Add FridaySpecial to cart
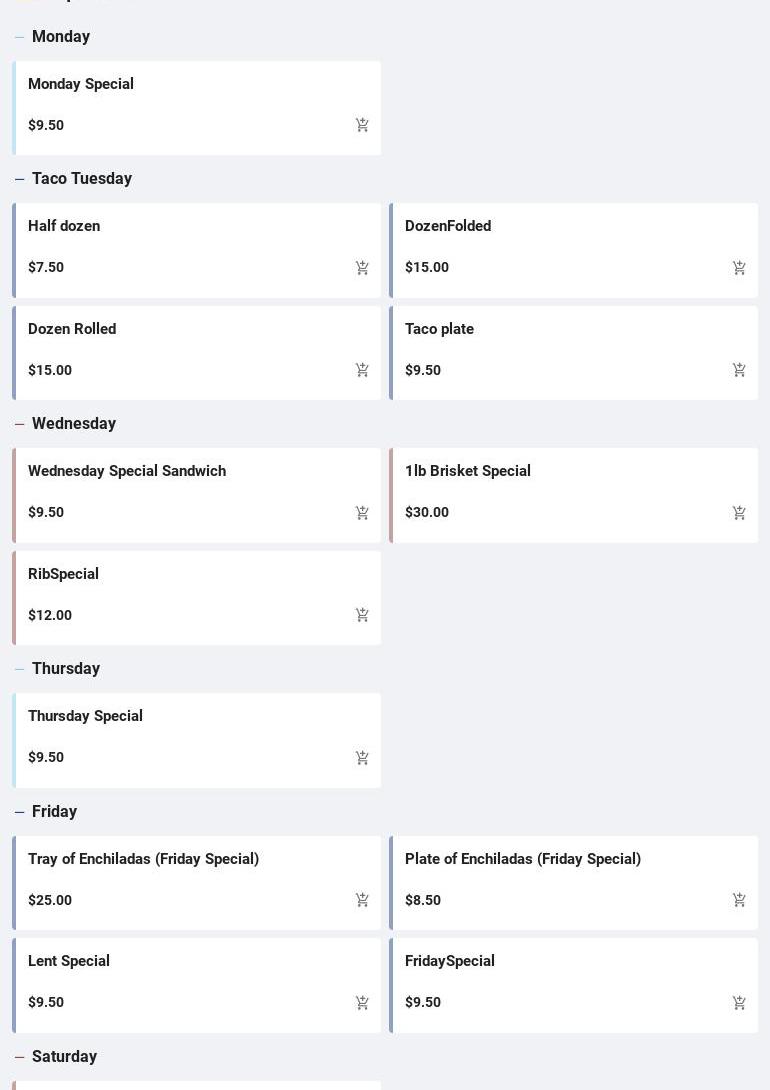The height and width of the screenshot is (1090, 770). point(739,1003)
